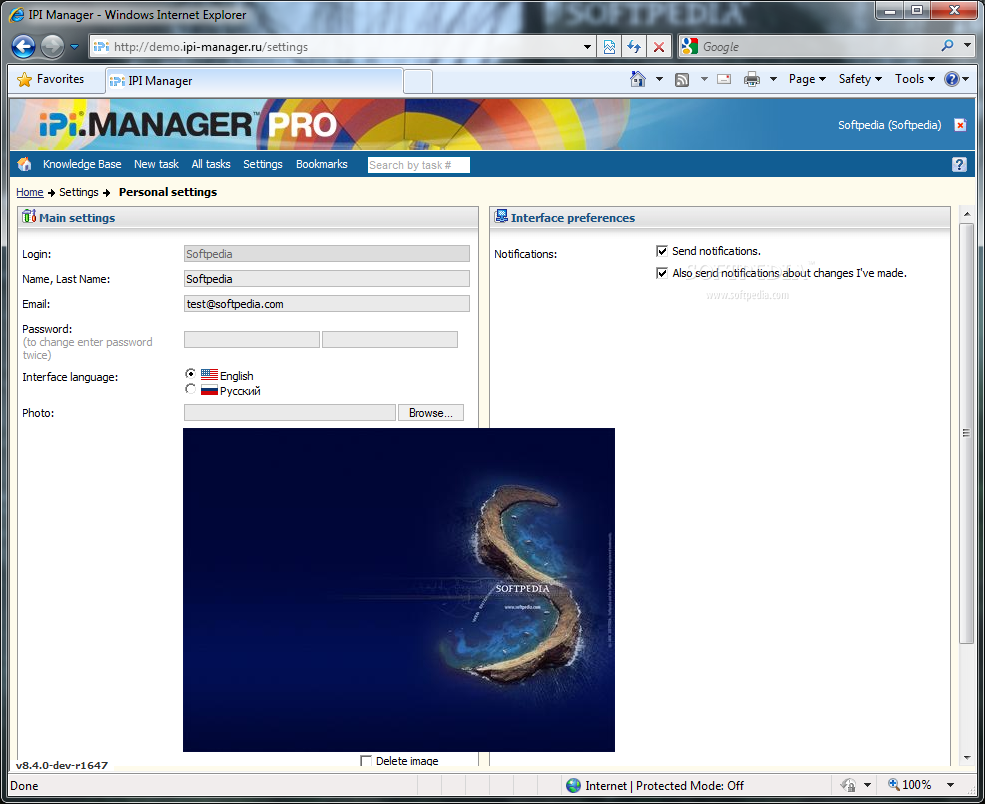Toggle Send notifications checkbox
985x804 pixels.
pyautogui.click(x=661, y=251)
